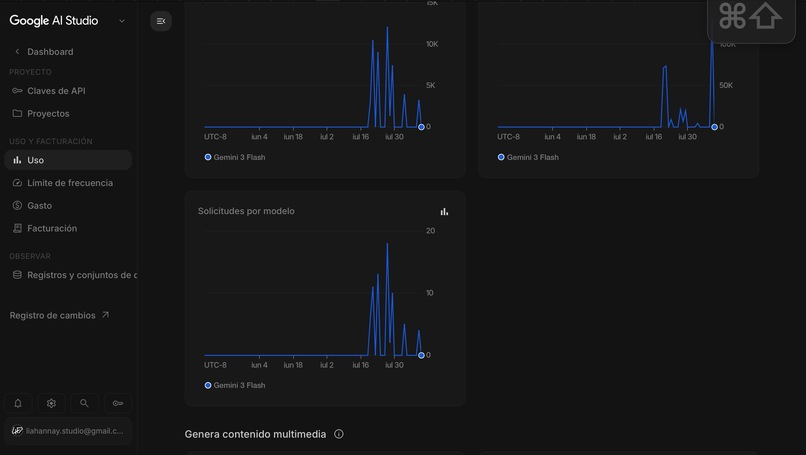Click the data point at end of Solicitudes chart
806x455 pixels.
click(421, 355)
